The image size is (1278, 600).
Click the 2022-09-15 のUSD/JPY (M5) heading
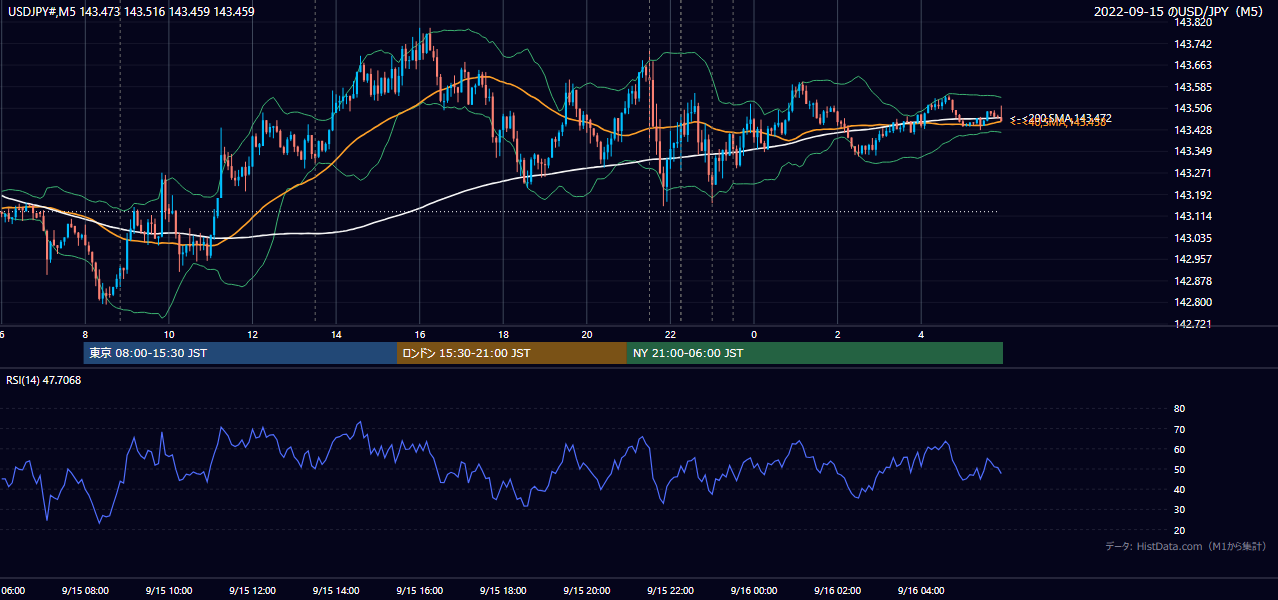(x=1180, y=12)
